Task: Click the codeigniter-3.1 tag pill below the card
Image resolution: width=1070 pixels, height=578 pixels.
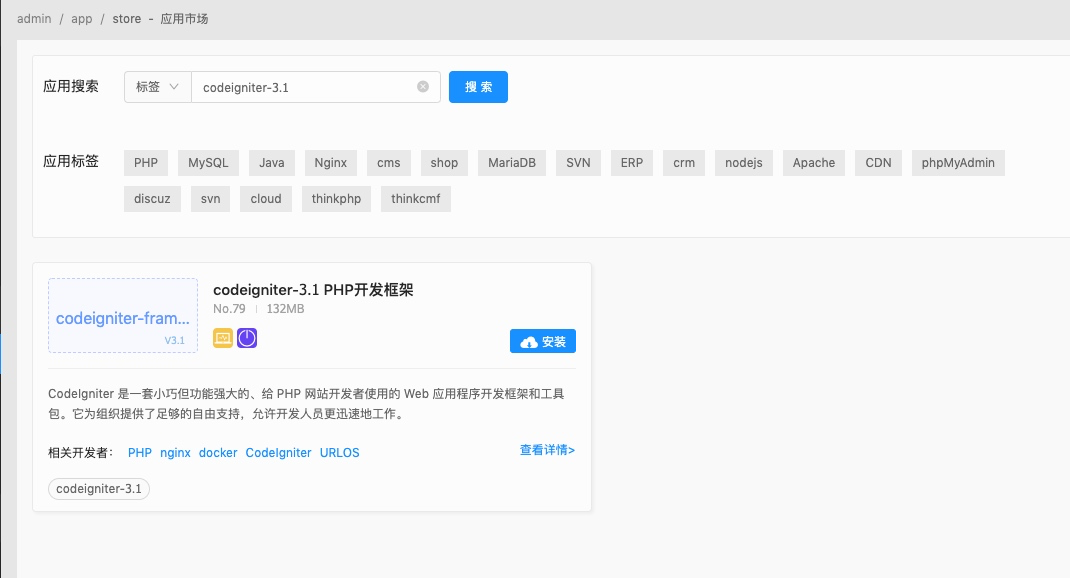Action: (99, 489)
